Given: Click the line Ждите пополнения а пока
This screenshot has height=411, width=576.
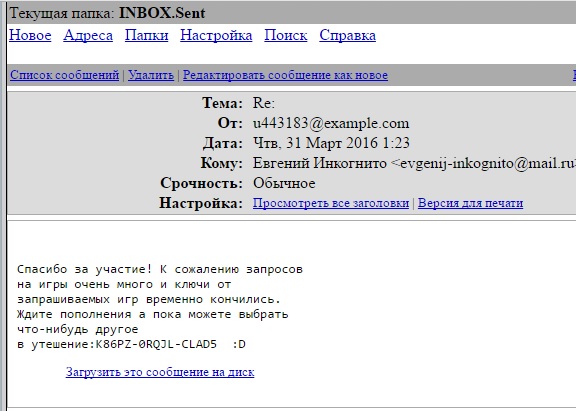Looking at the screenshot, I should click(152, 314).
